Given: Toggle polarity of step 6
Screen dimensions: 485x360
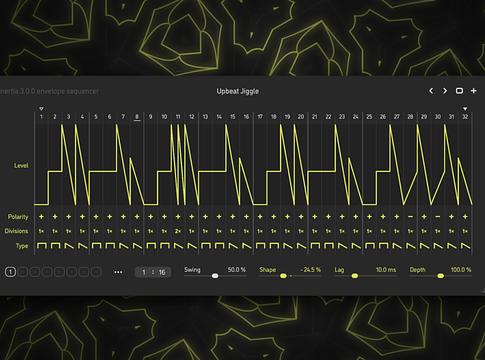Looking at the screenshot, I should (110, 217).
